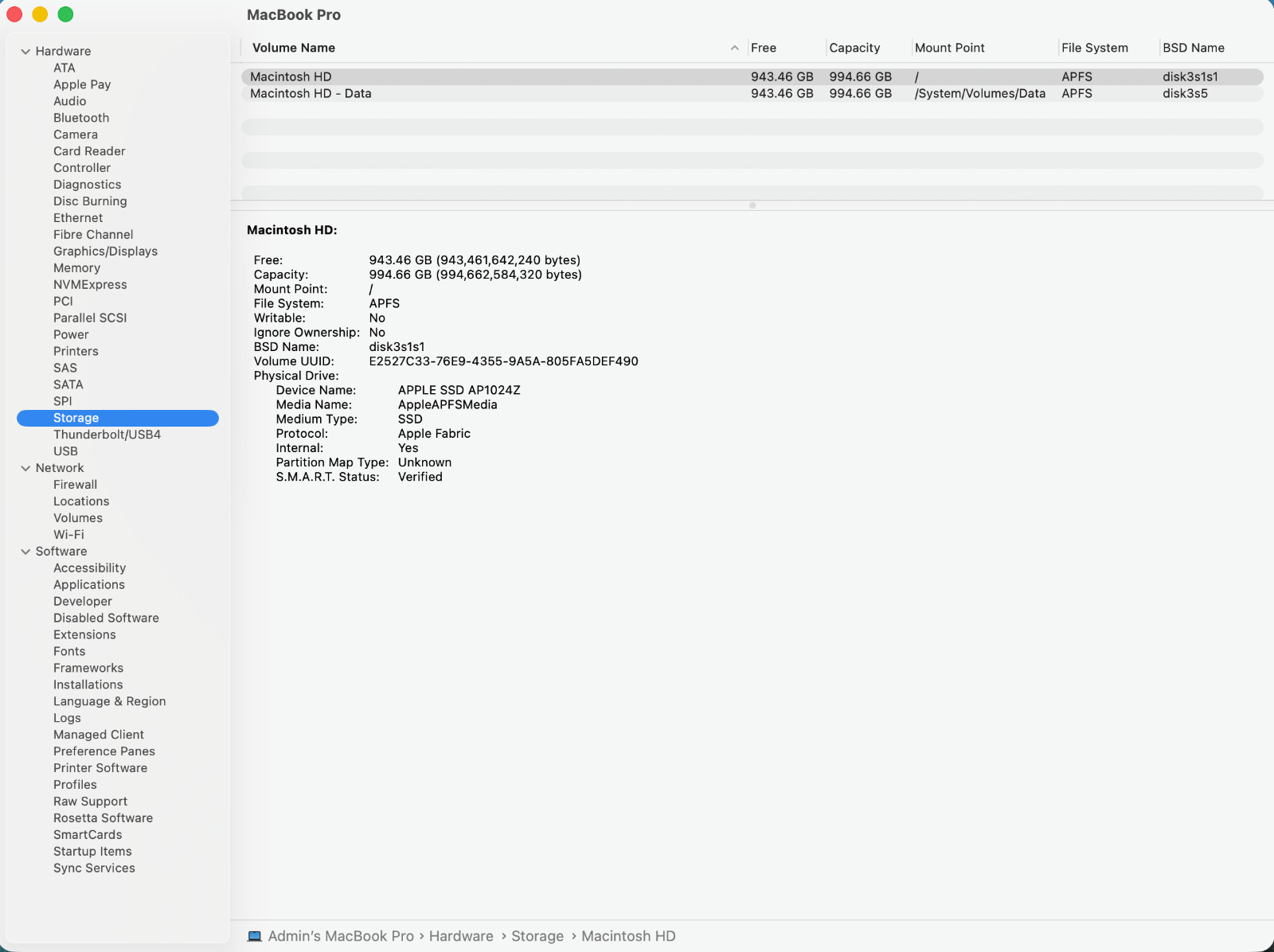View Diagnostics information
The height and width of the screenshot is (952, 1274).
click(x=88, y=185)
